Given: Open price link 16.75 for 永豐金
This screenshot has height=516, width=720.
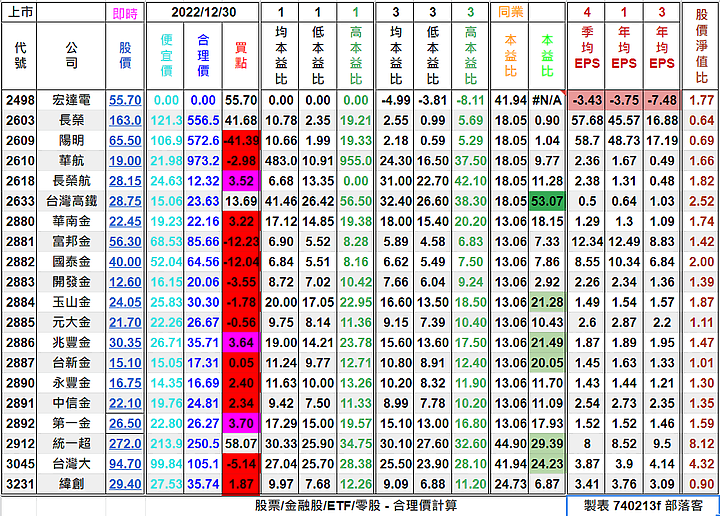Looking at the screenshot, I should (125, 383).
